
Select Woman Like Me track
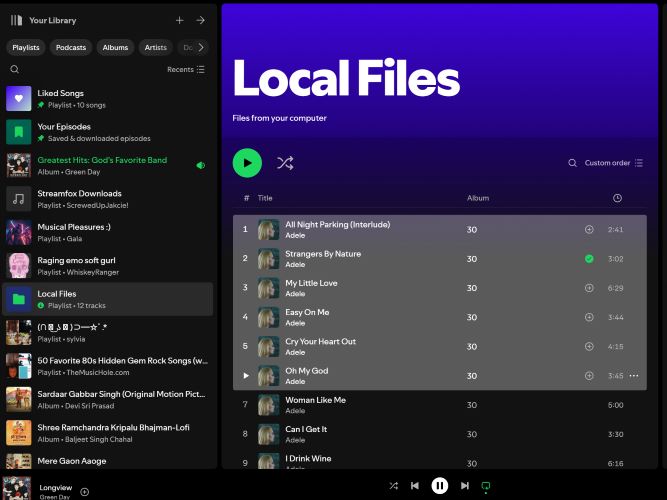(440, 405)
